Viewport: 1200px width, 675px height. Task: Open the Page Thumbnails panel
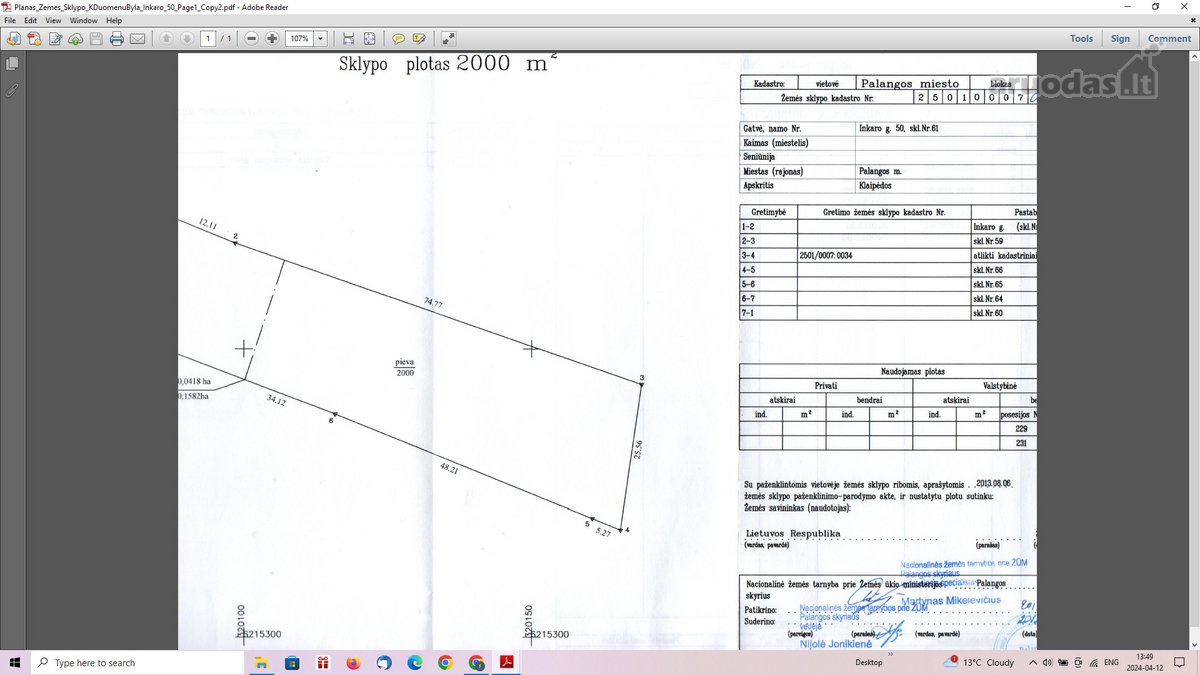(12, 64)
